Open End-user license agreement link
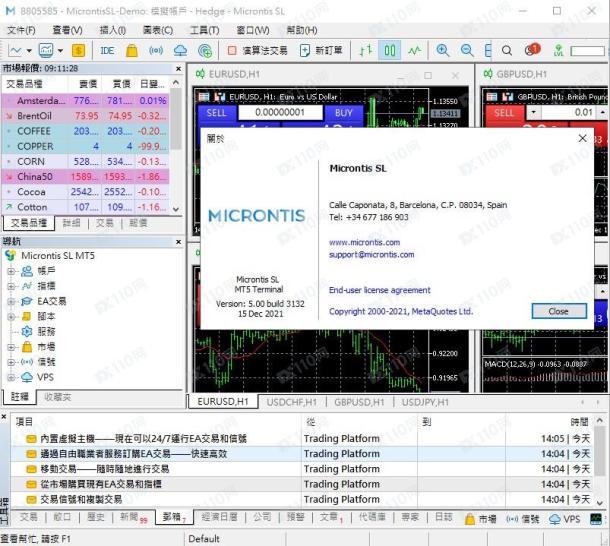The width and height of the screenshot is (610, 546). pyautogui.click(x=380, y=290)
